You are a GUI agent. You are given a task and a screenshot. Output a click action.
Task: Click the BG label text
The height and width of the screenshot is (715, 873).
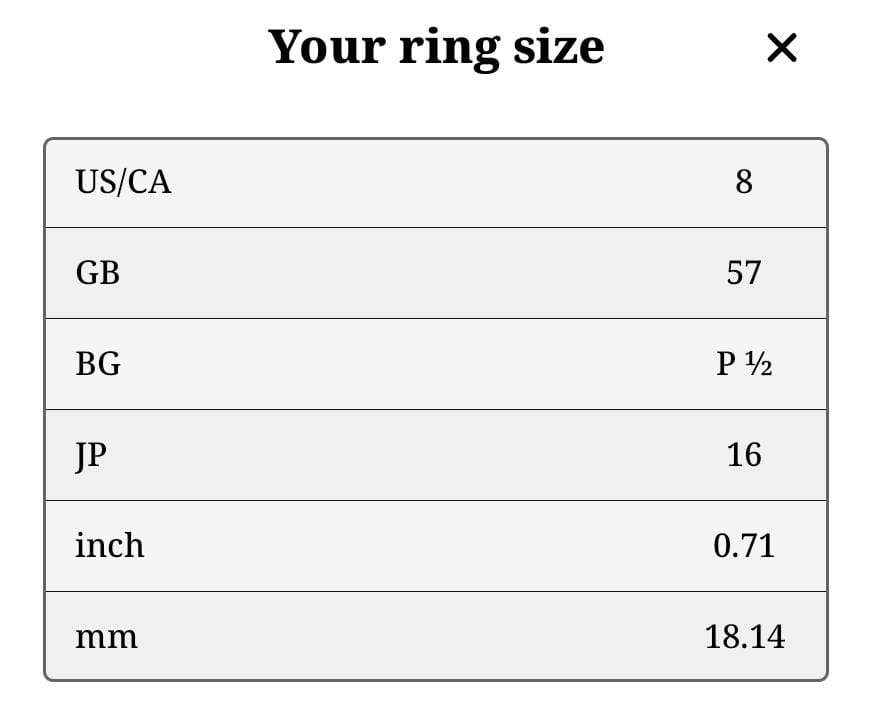pos(99,363)
